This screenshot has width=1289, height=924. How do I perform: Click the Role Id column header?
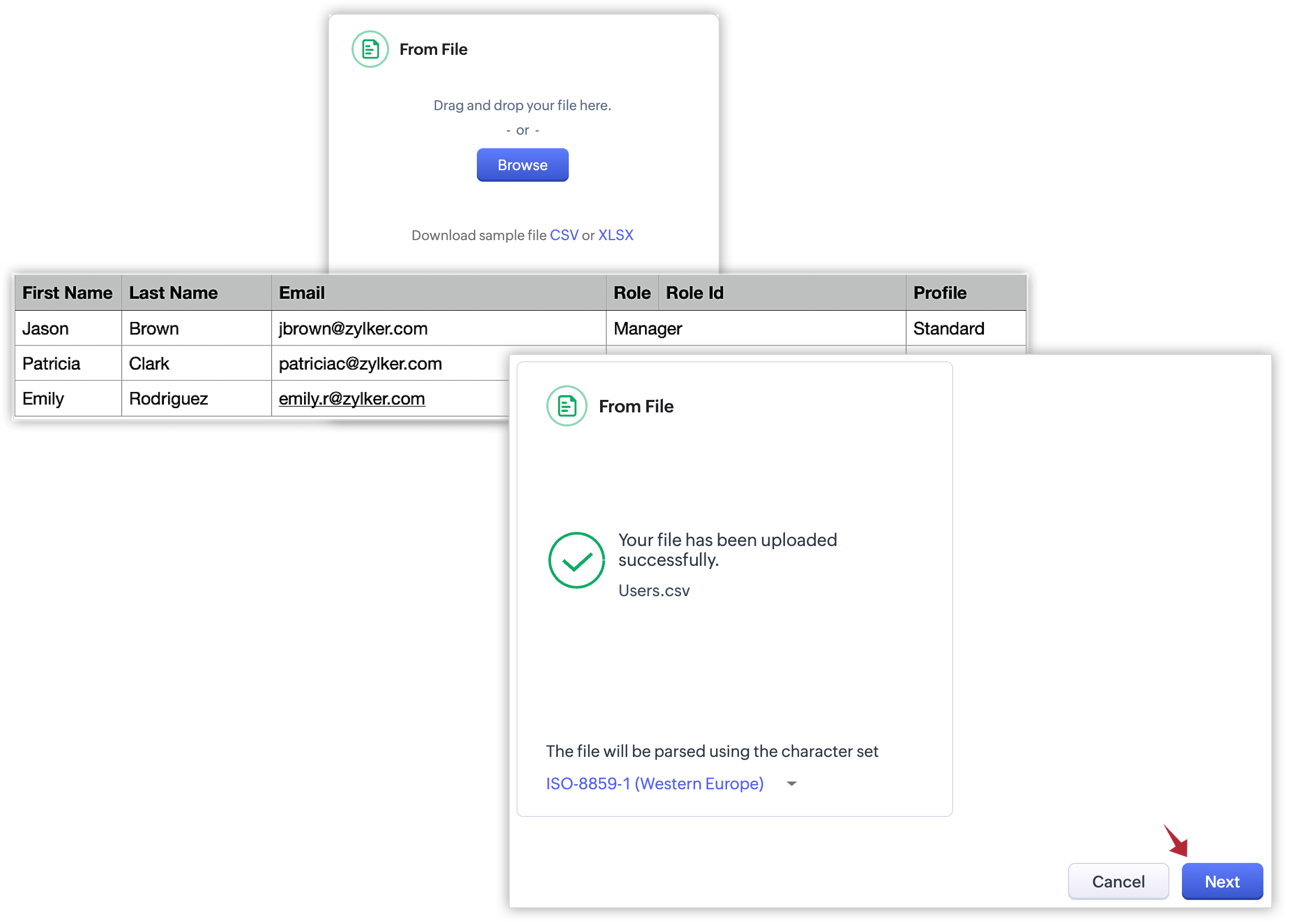pos(694,293)
